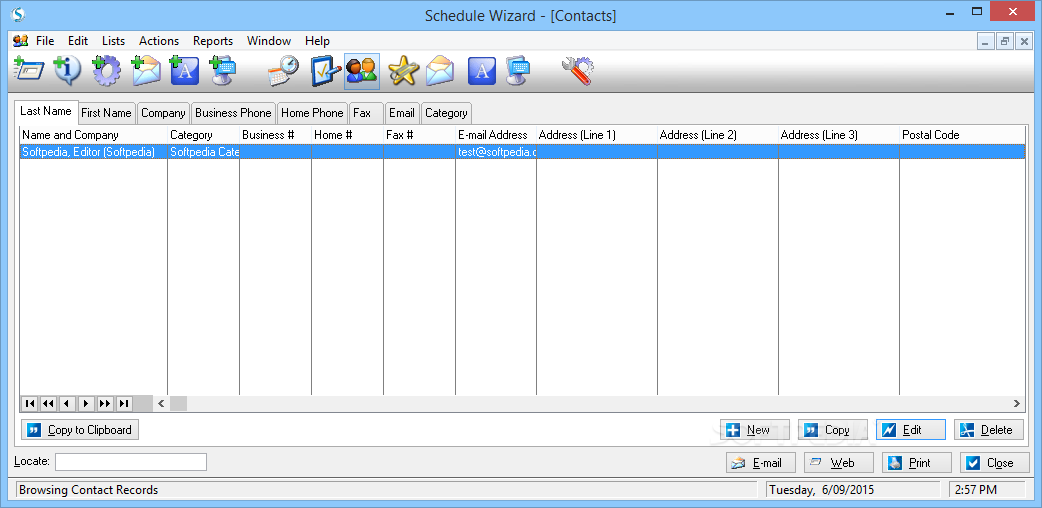
Task: Go to first record navigation arrow
Action: click(30, 403)
